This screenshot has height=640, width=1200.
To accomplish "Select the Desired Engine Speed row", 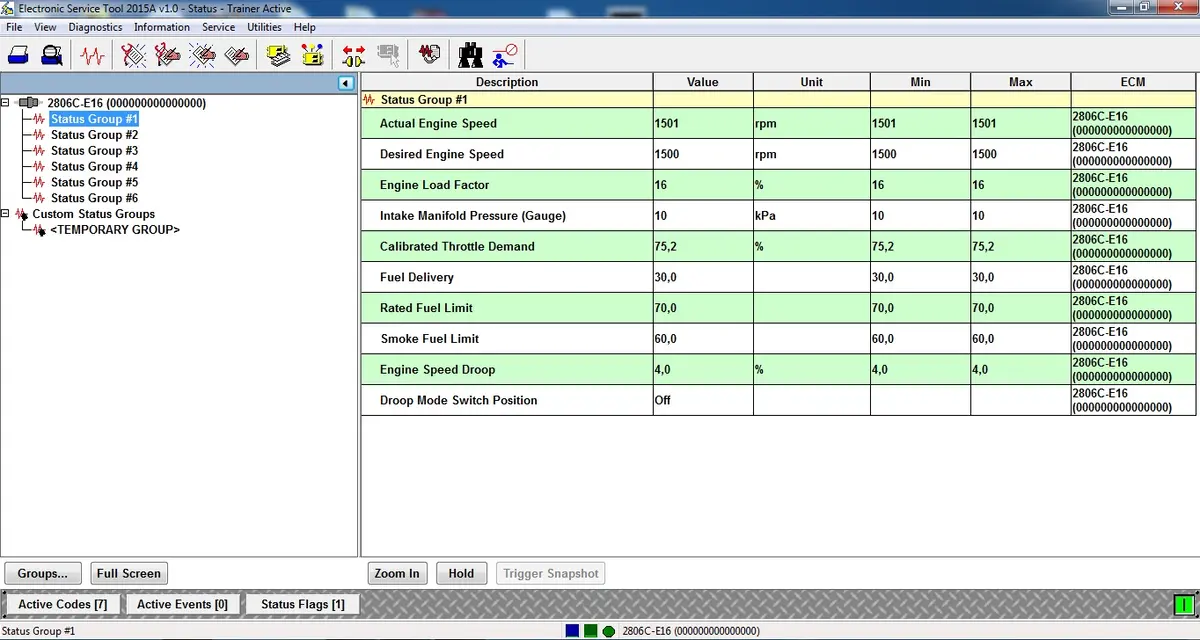I will pos(778,155).
